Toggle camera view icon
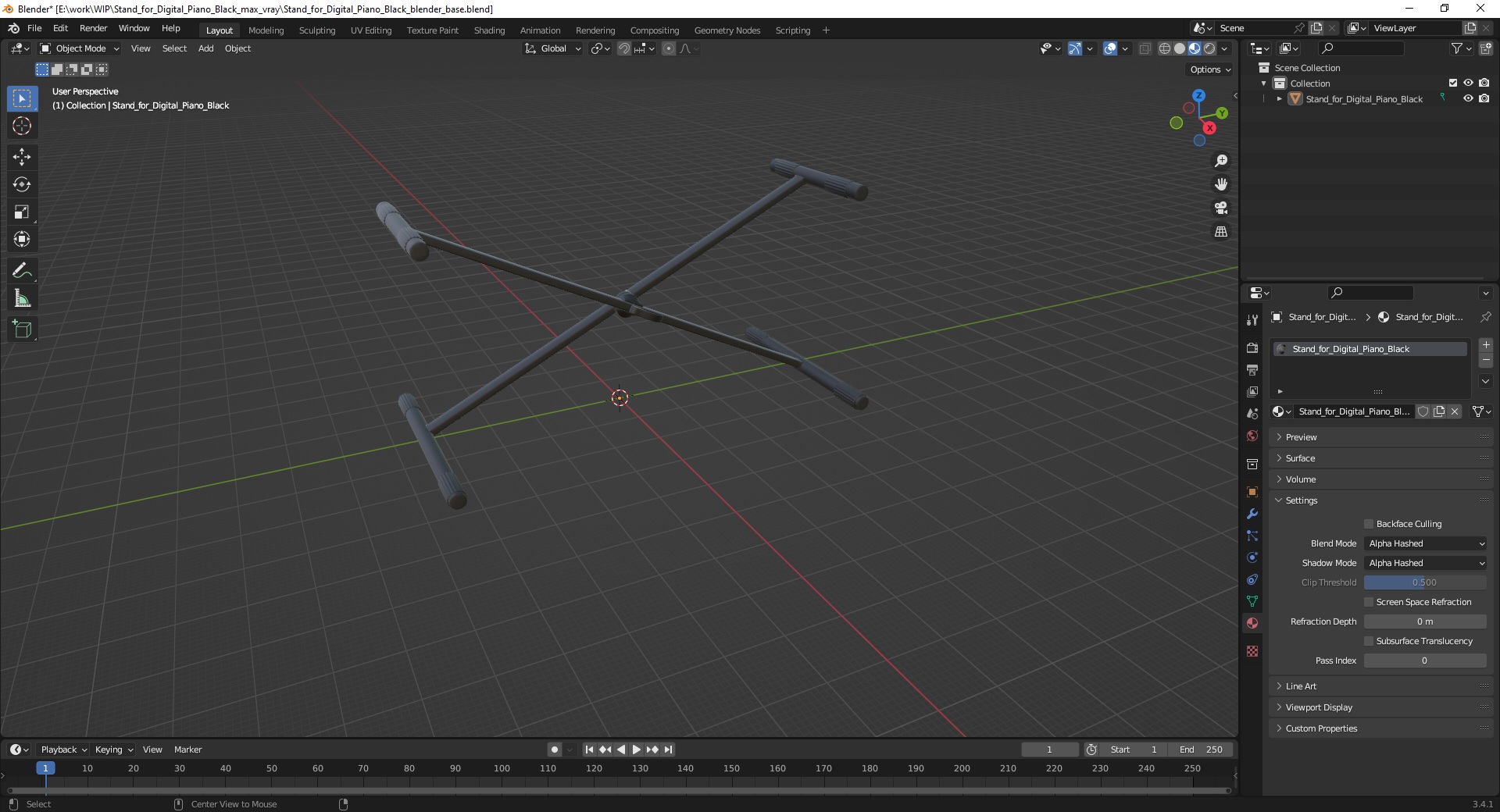The width and height of the screenshot is (1500, 812). click(x=1221, y=208)
